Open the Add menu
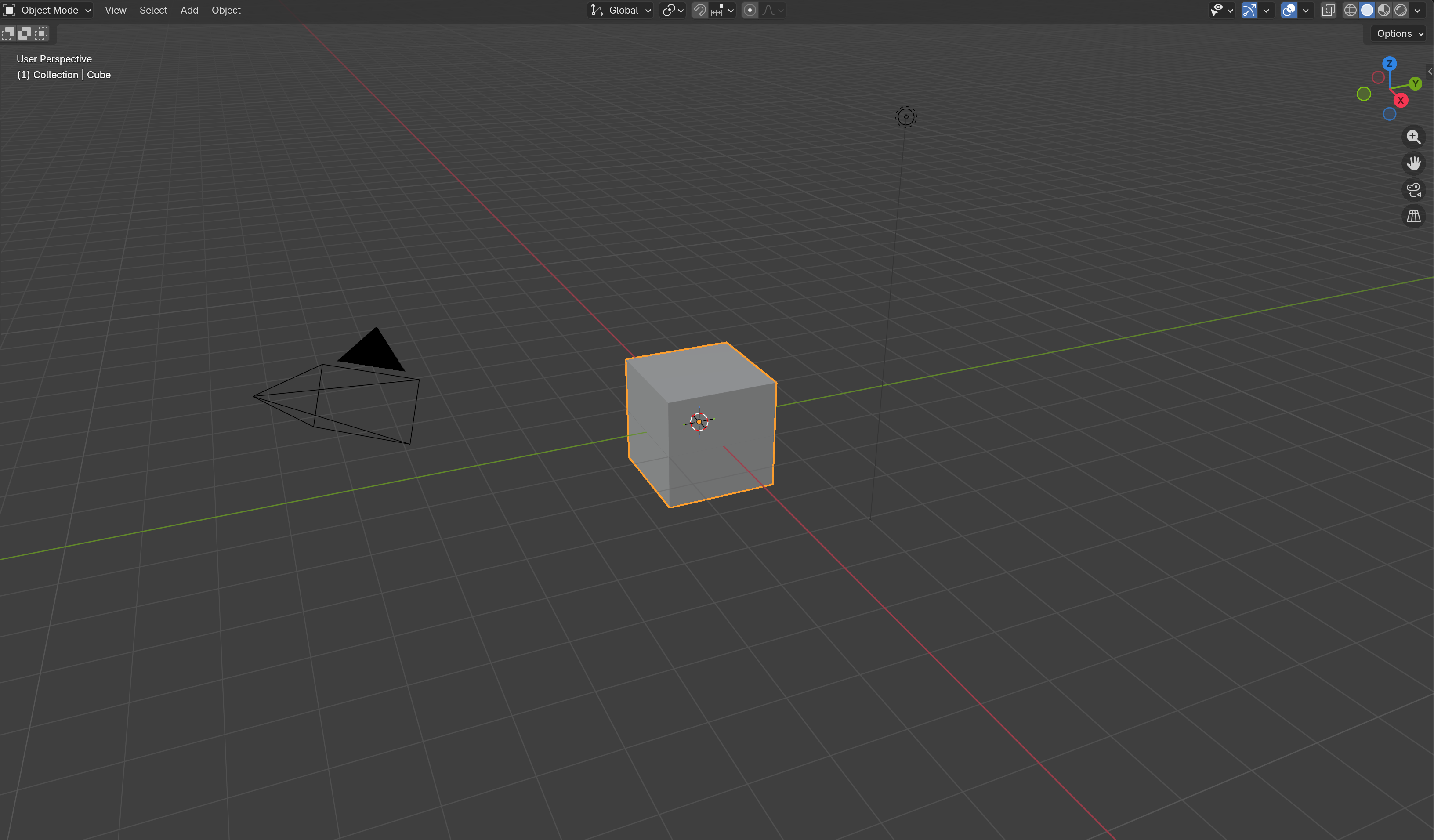1434x840 pixels. pos(189,10)
